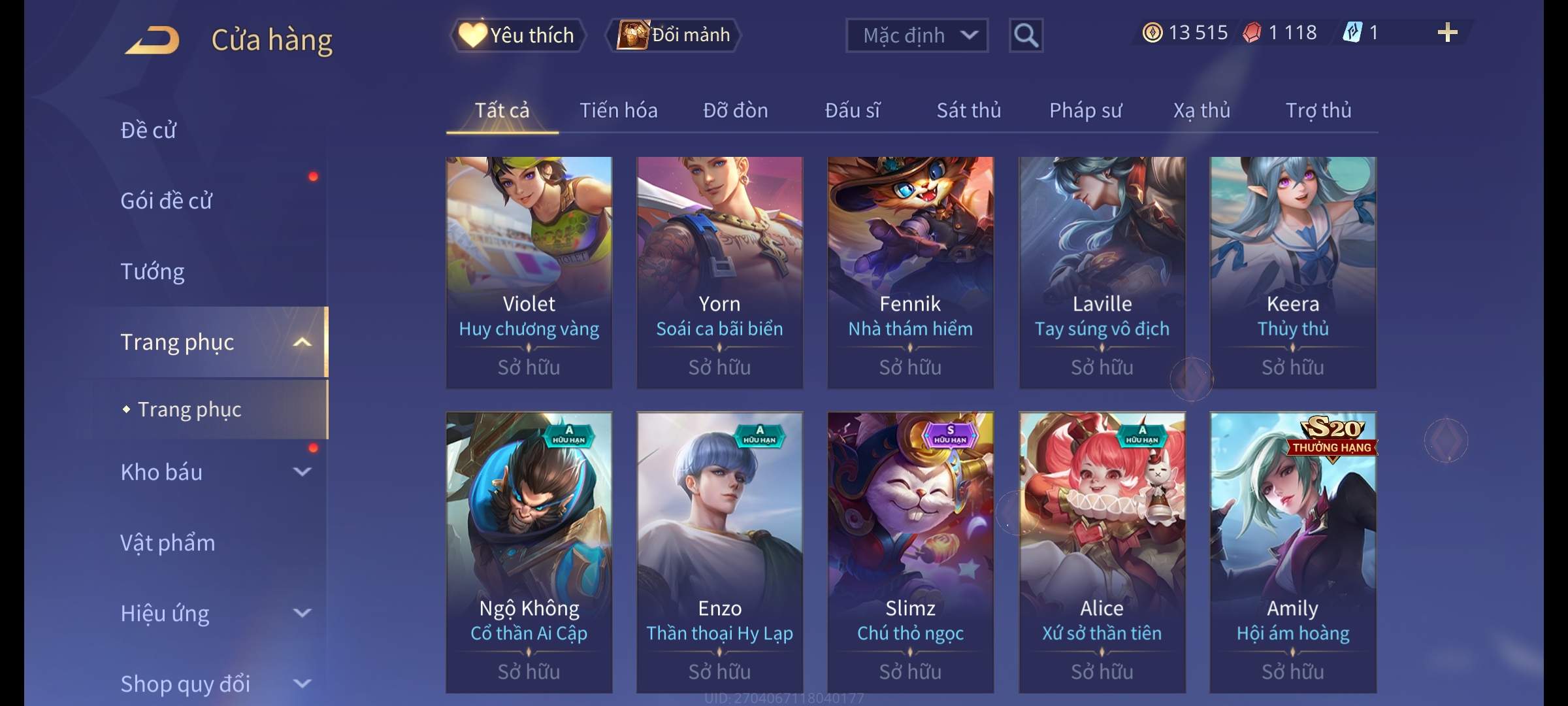Click the blue voucher ticket icon
Image resolution: width=1568 pixels, height=706 pixels.
(1352, 33)
